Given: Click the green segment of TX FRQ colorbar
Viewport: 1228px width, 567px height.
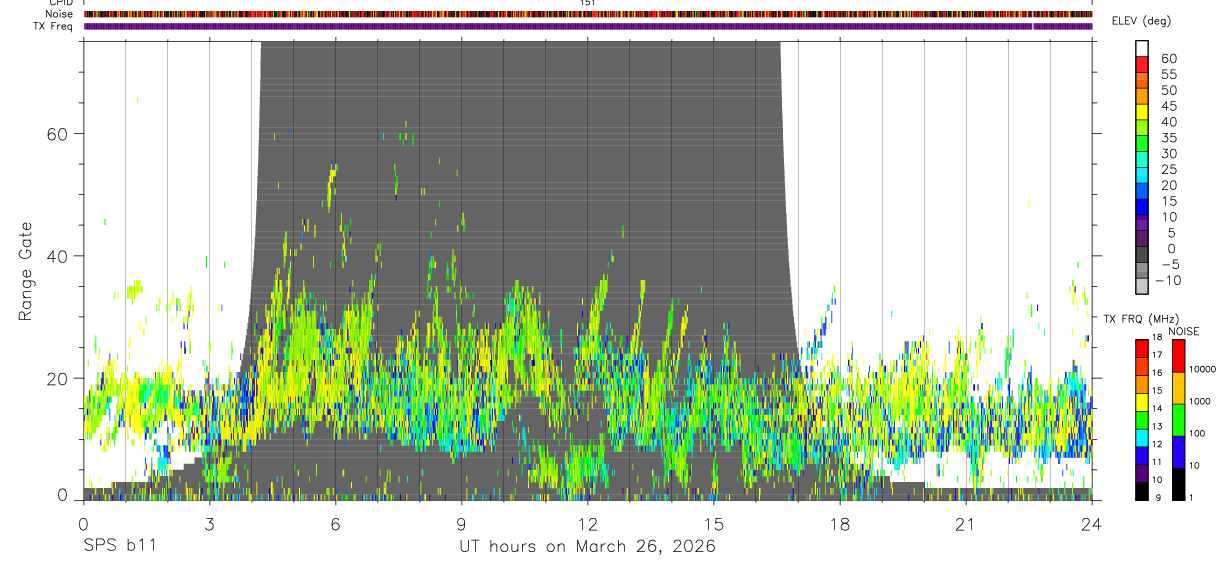Looking at the screenshot, I should [1142, 419].
